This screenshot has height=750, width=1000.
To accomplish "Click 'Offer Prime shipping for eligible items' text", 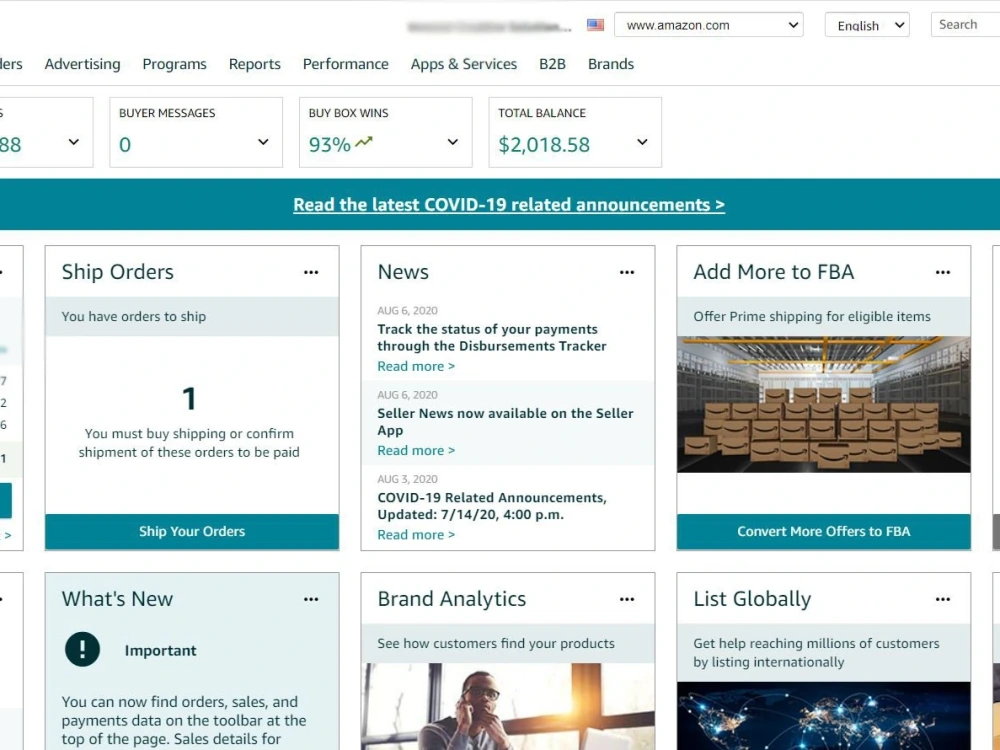I will 812,316.
